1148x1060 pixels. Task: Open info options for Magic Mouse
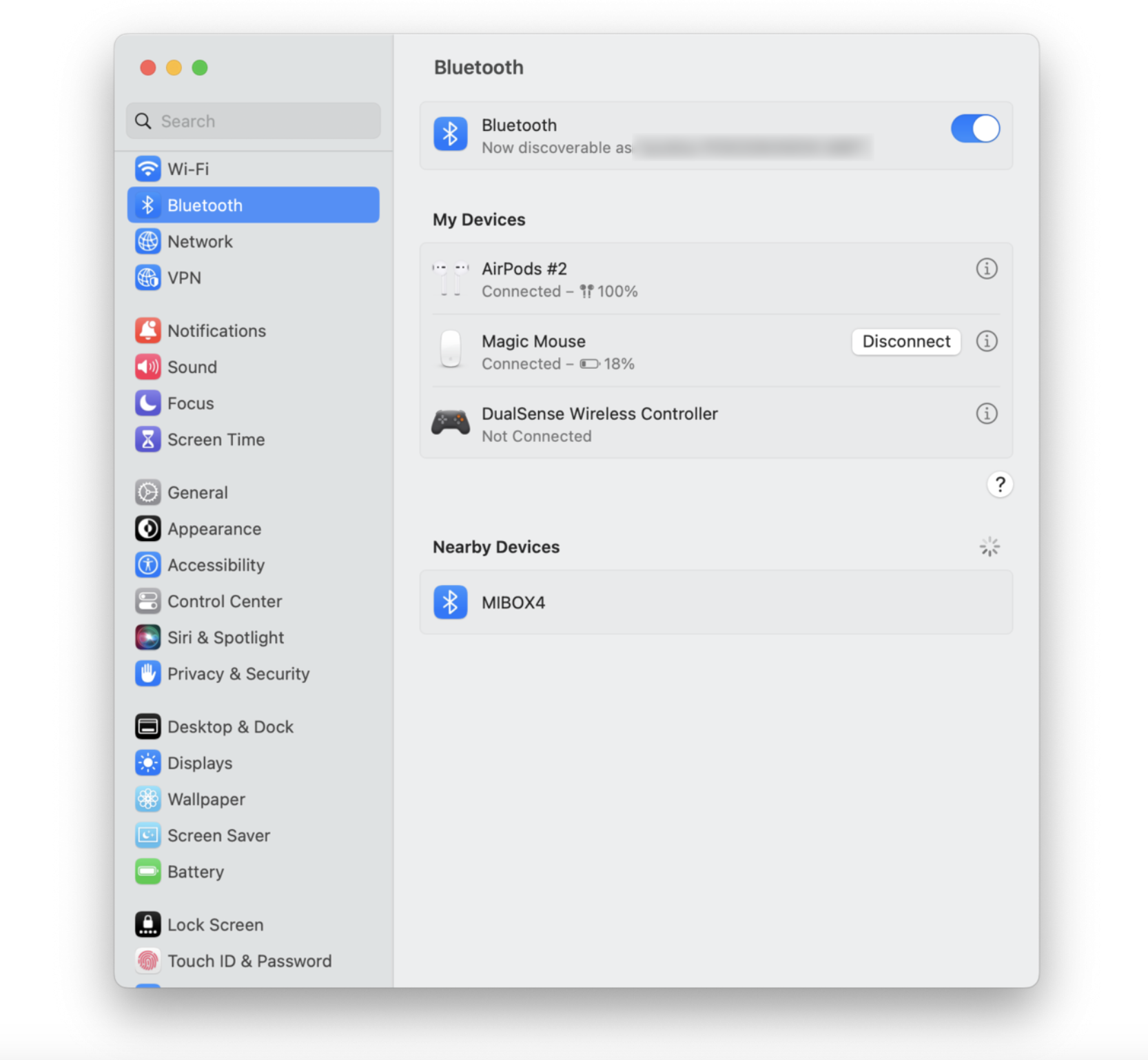tap(987, 341)
